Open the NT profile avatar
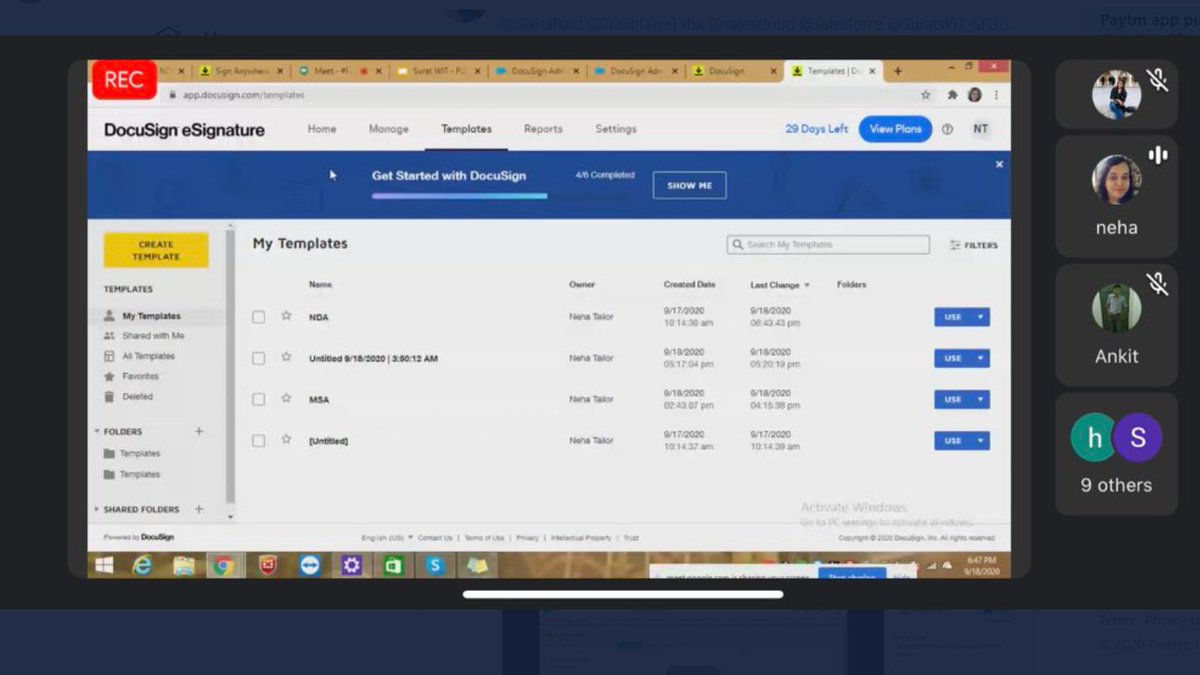1200x675 pixels. tap(981, 129)
